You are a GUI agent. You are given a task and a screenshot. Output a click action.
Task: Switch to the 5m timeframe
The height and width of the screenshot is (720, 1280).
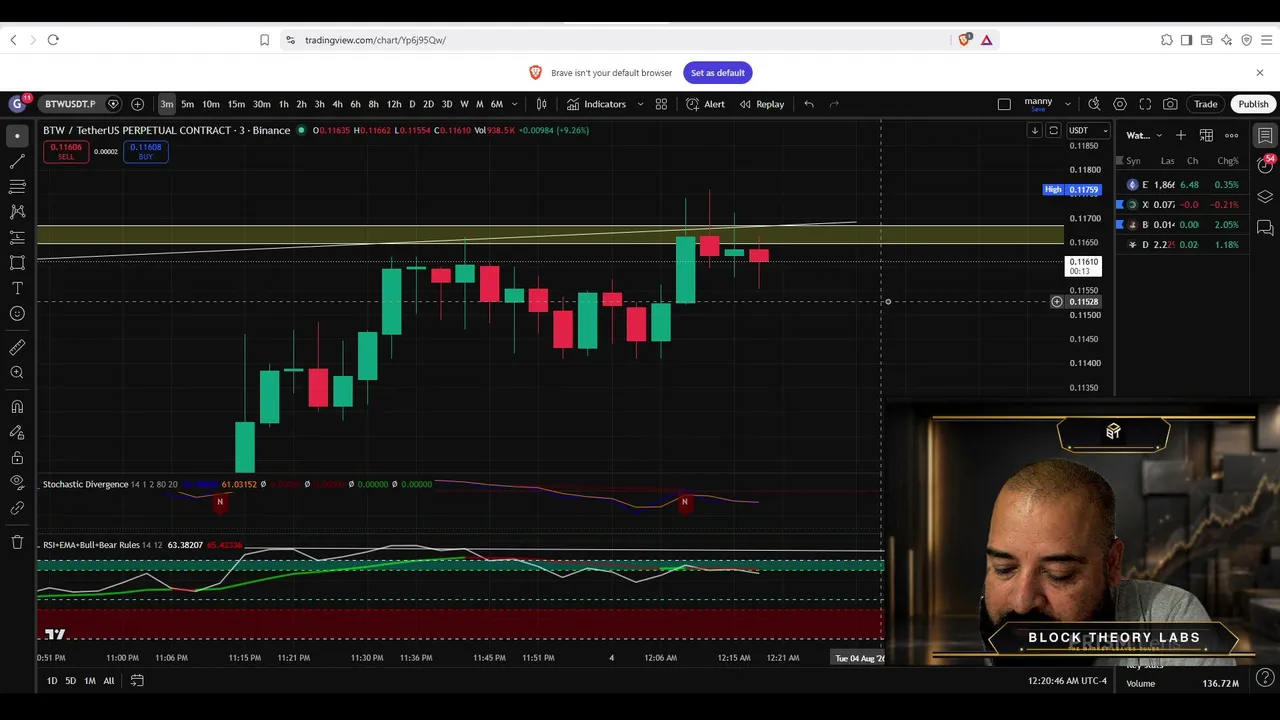coord(187,104)
